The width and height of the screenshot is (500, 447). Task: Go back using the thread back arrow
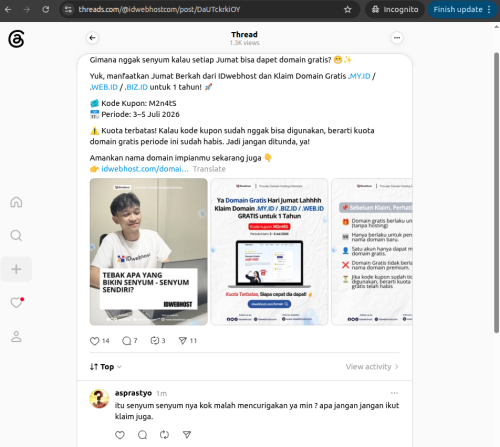[x=93, y=38]
